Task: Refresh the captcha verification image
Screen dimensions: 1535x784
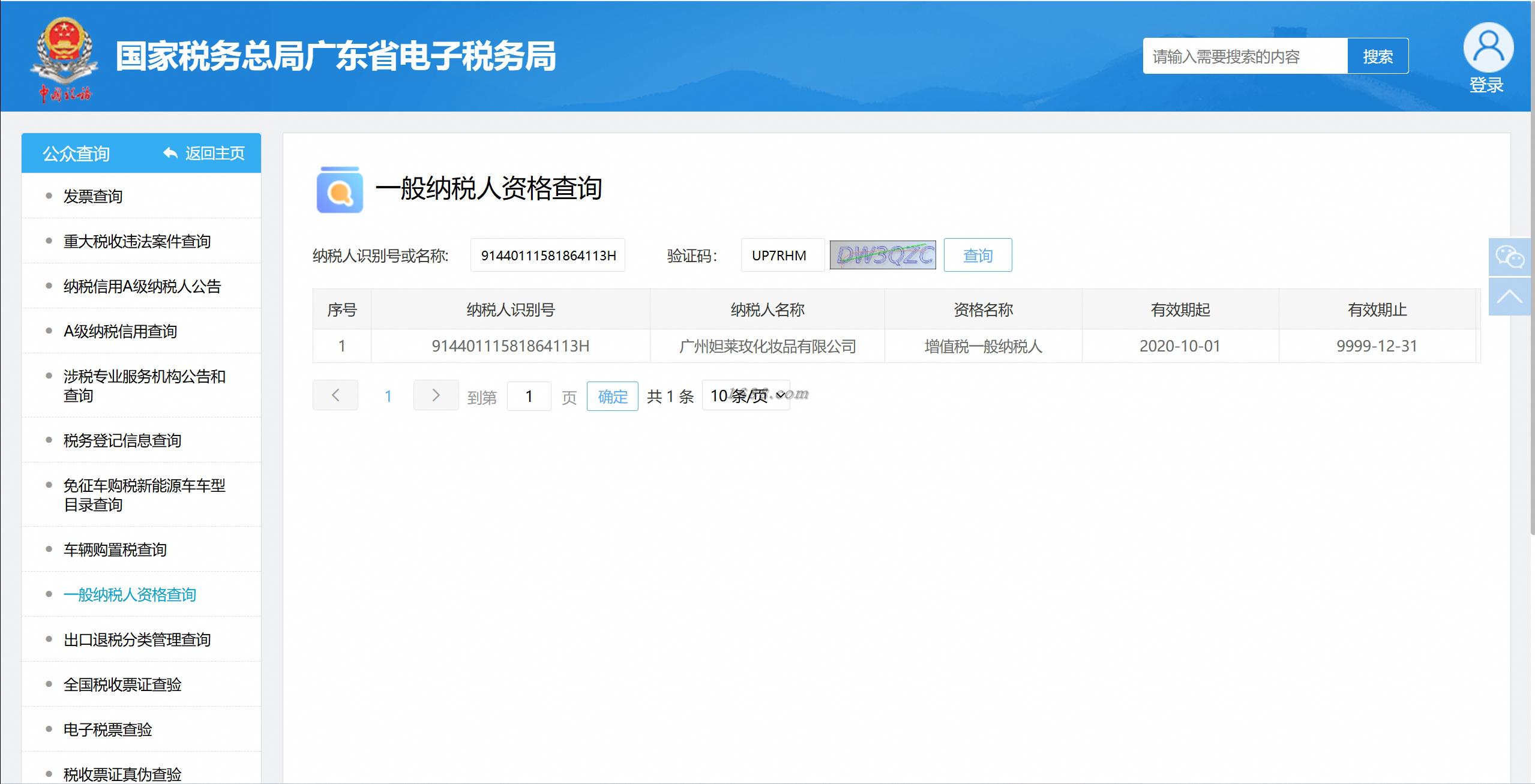Action: 882,256
